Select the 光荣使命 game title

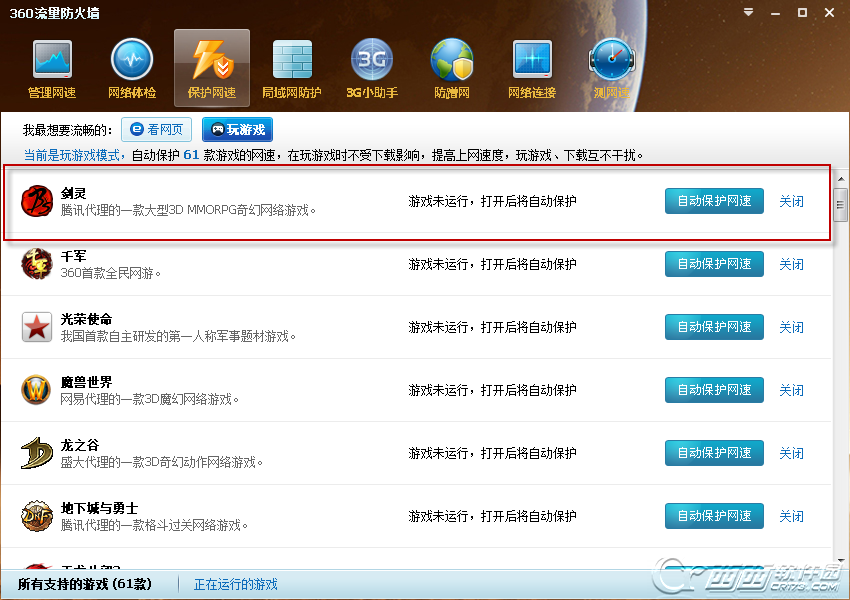86,319
